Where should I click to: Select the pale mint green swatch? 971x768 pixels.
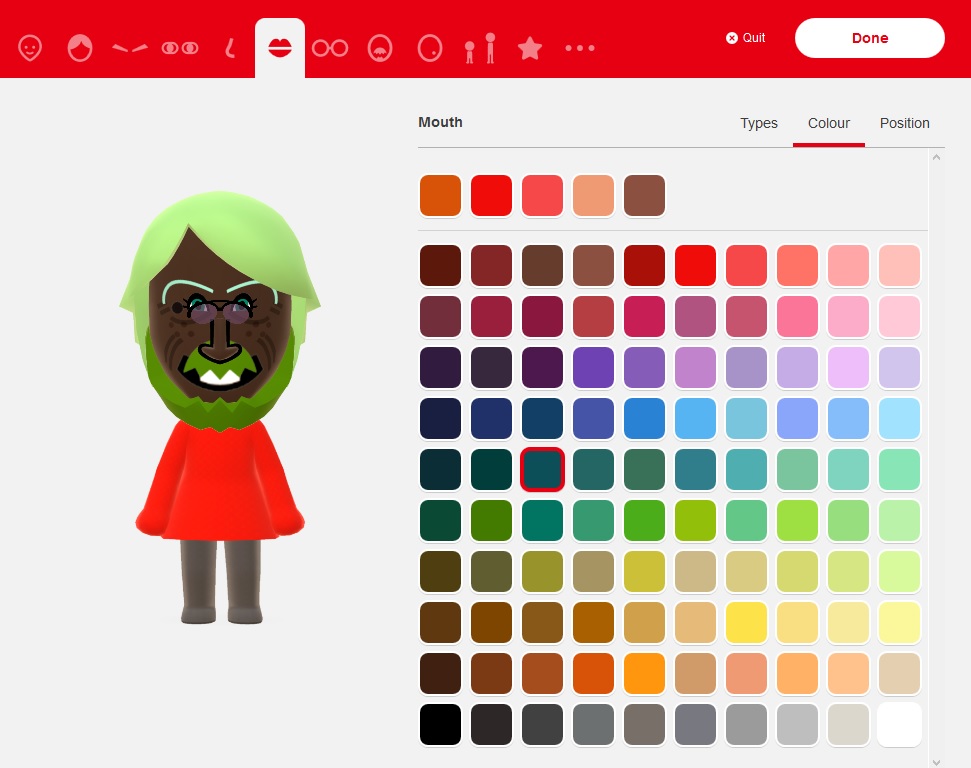pyautogui.click(x=899, y=520)
